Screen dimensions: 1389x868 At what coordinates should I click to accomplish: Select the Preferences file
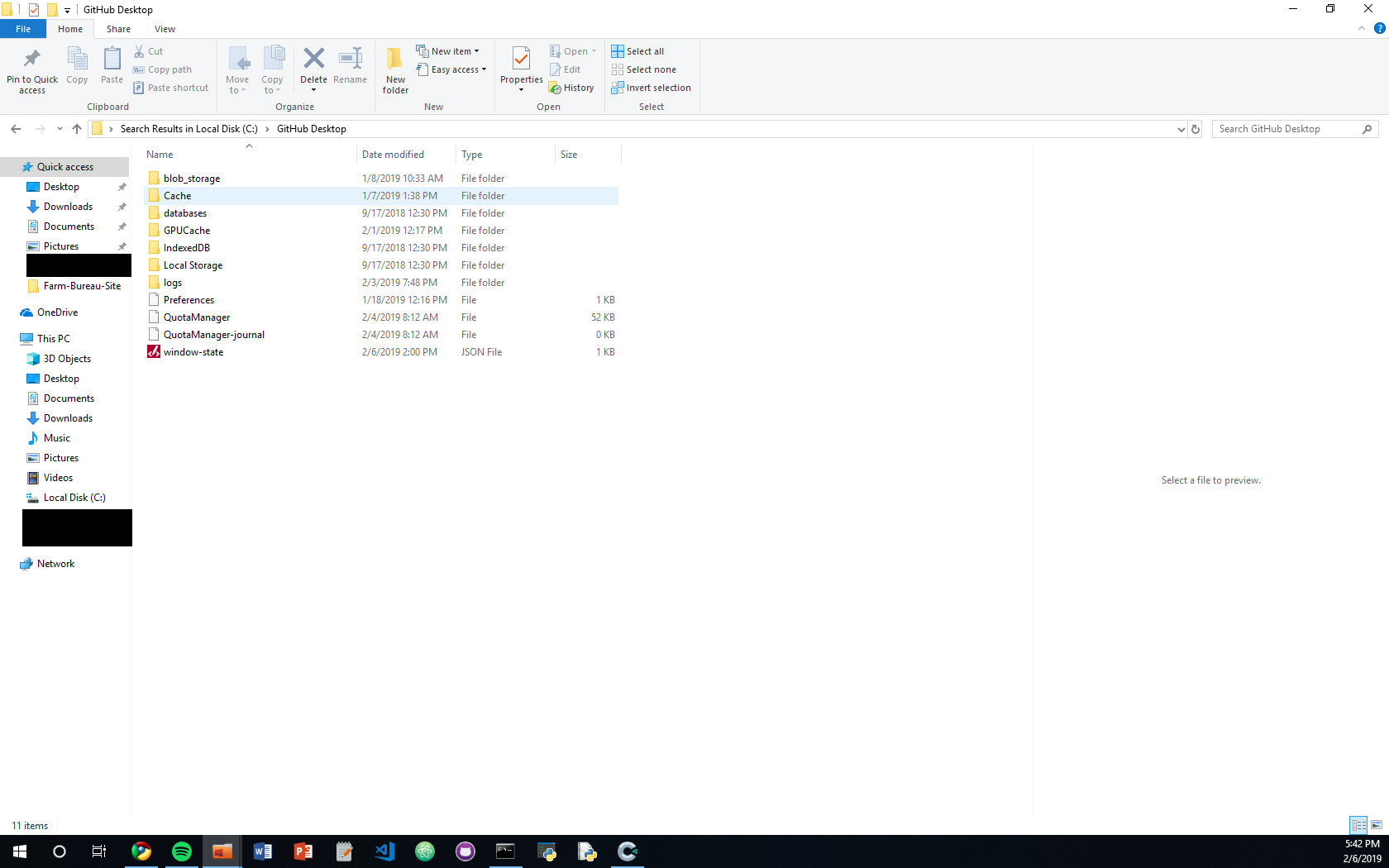(x=189, y=300)
